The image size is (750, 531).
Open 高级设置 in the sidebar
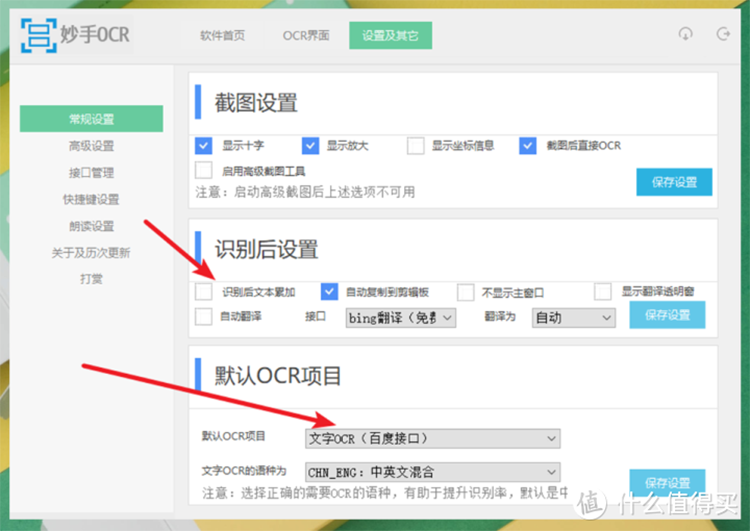[91, 145]
